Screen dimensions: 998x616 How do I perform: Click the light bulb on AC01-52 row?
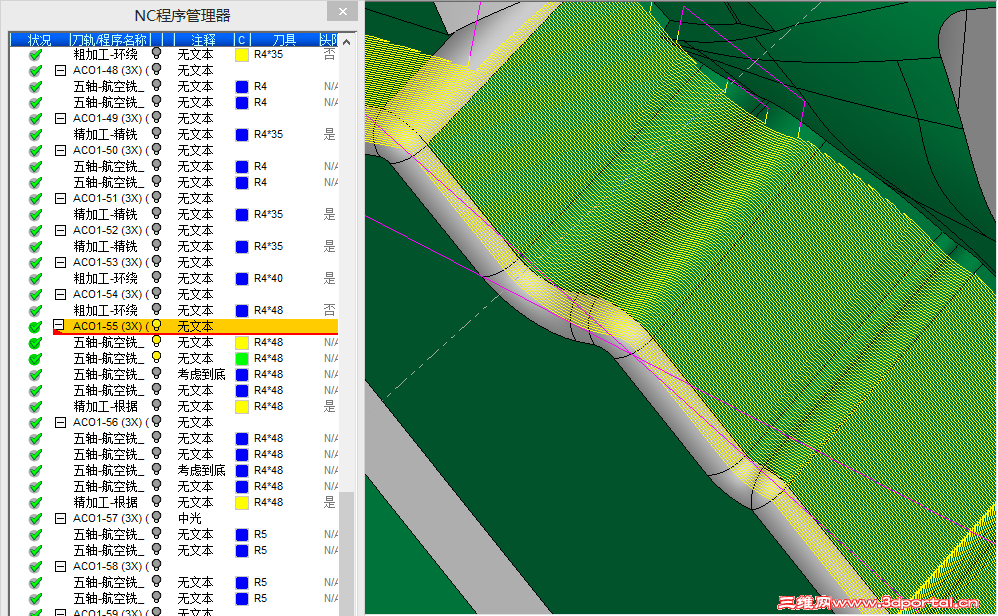tap(156, 230)
